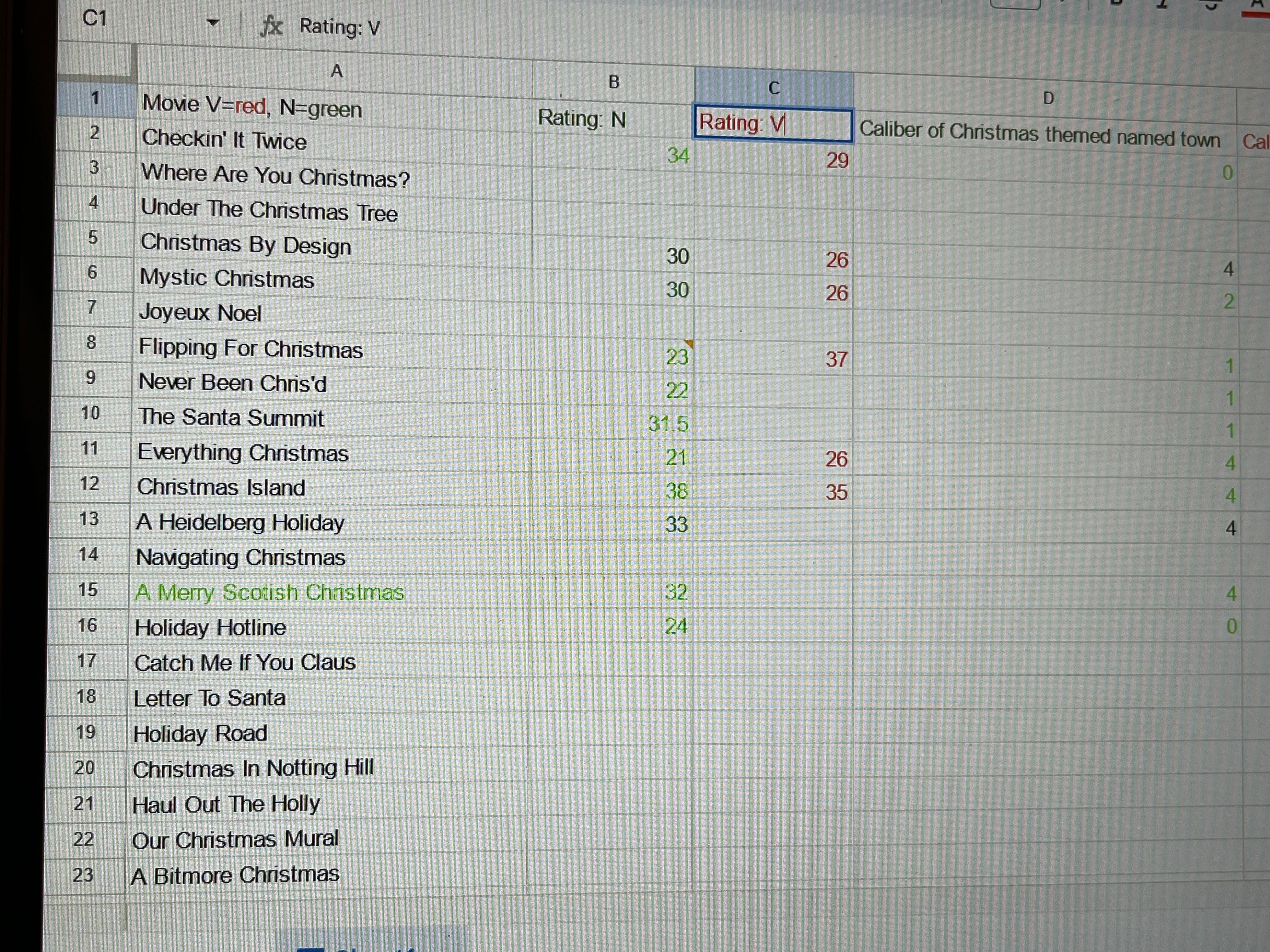
Task: Select the red value 37 in column C
Action: (836, 360)
